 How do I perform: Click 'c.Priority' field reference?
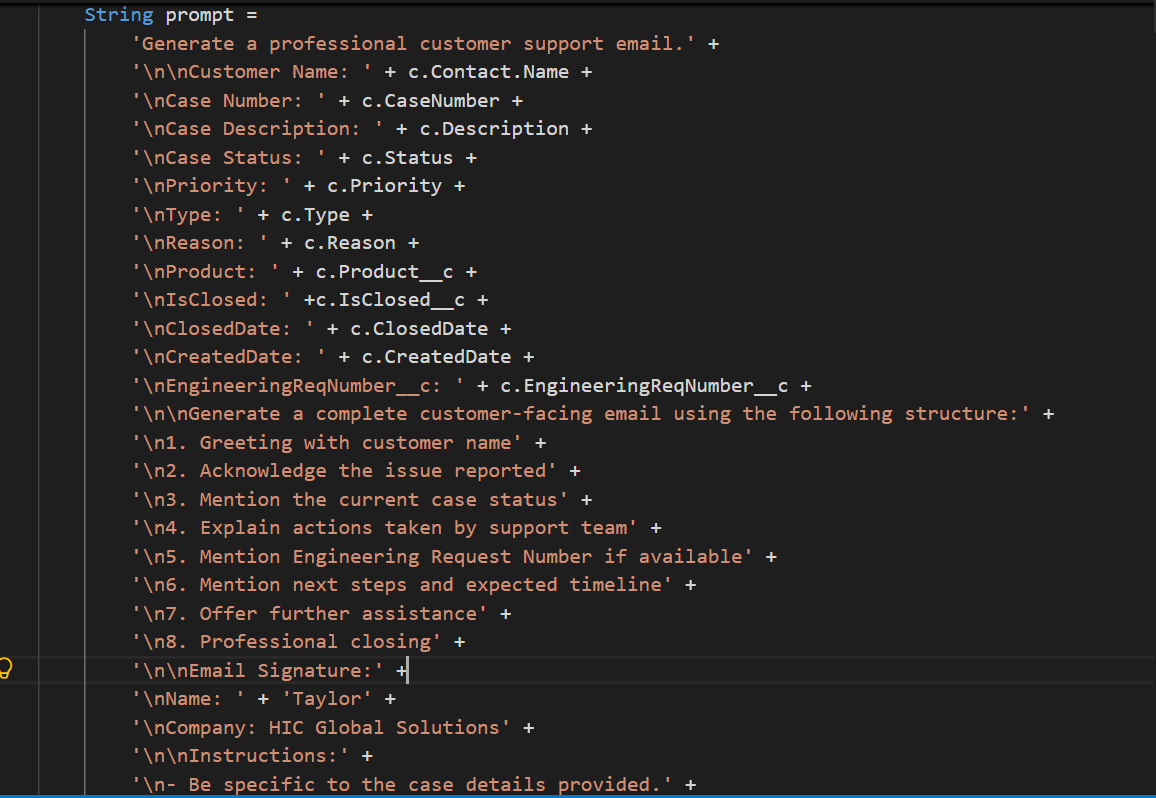(x=384, y=186)
